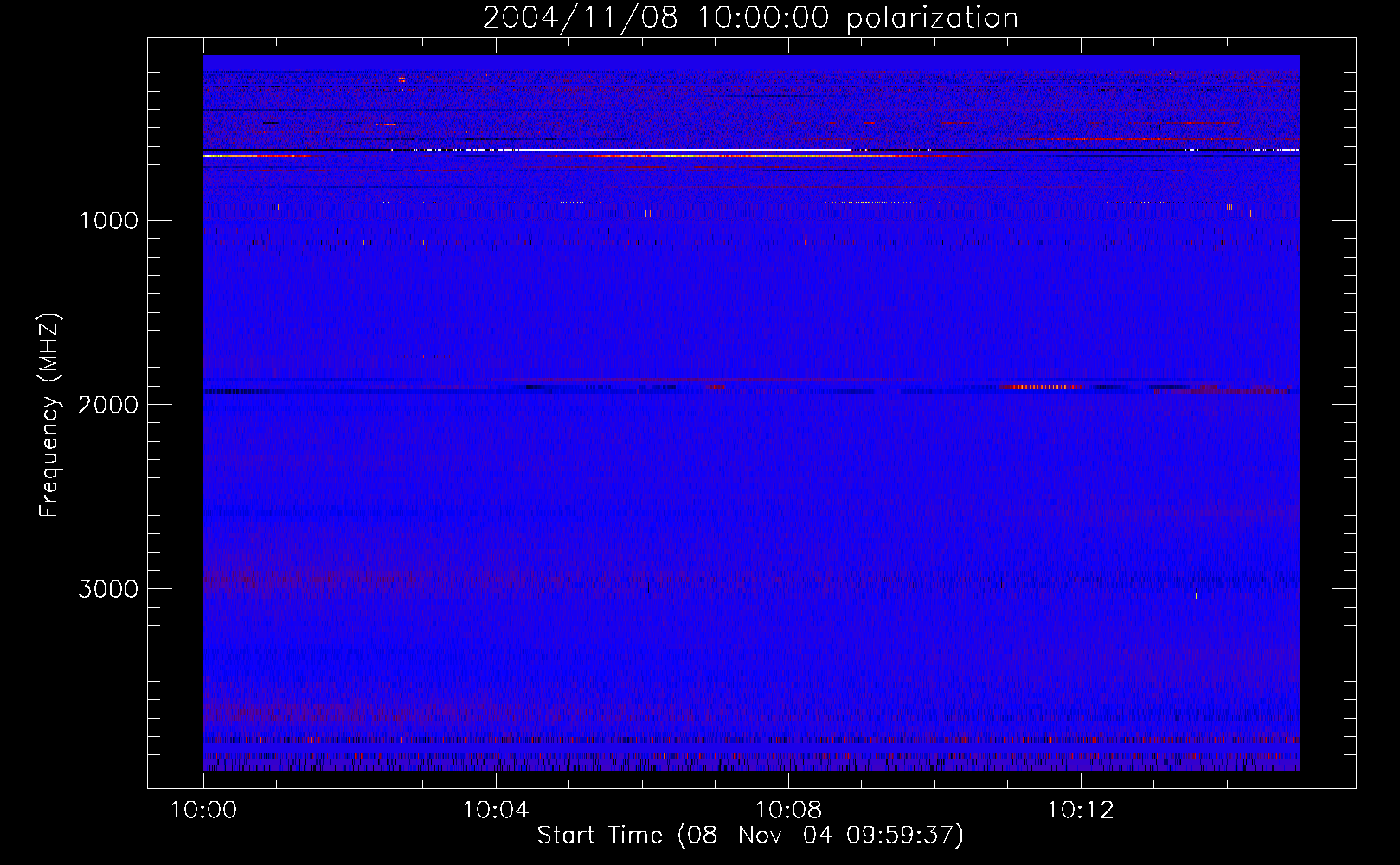
Task: Click the 10:08 time tick label
Action: tap(788, 811)
